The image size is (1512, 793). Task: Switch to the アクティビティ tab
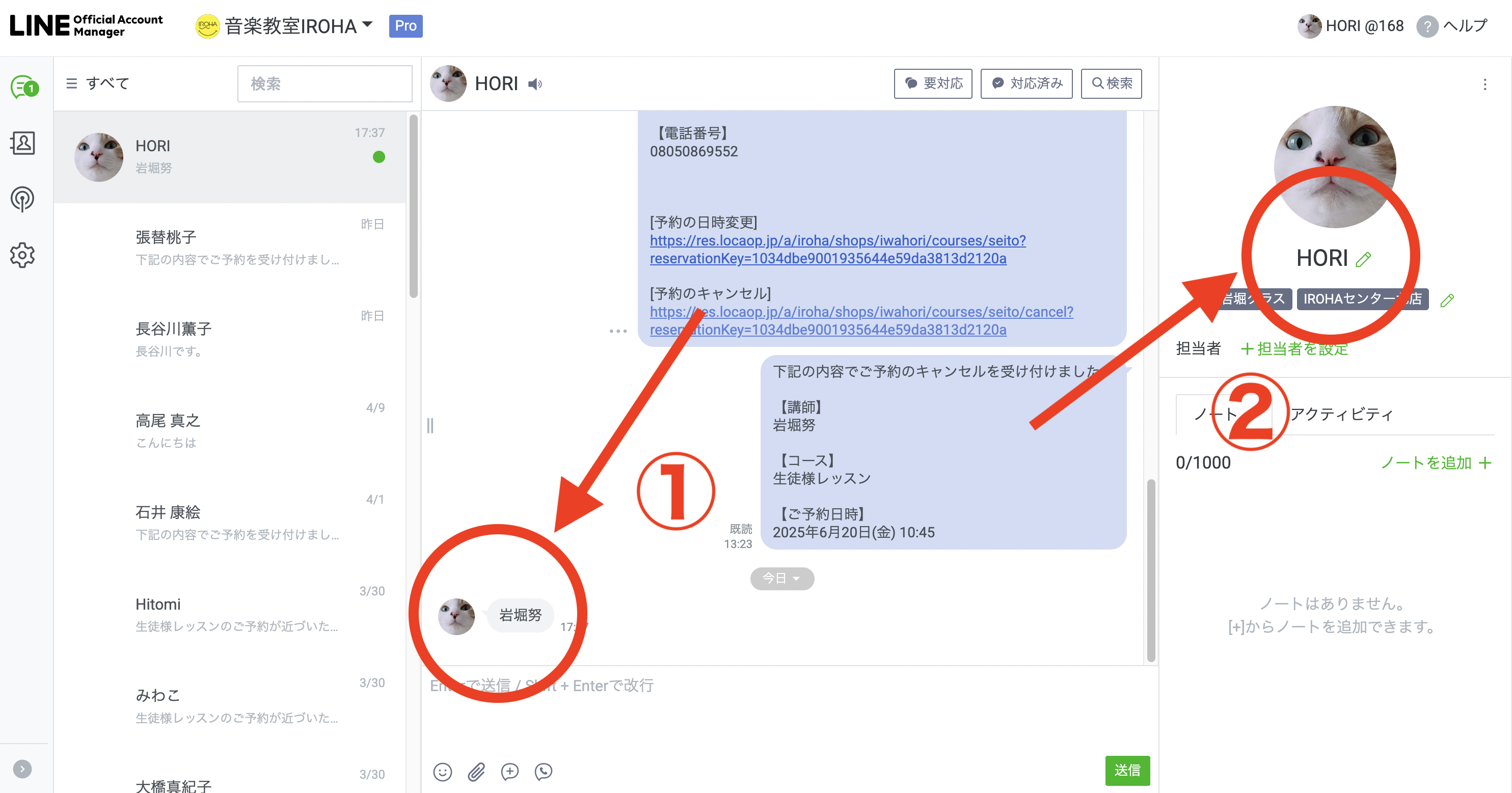point(1341,415)
